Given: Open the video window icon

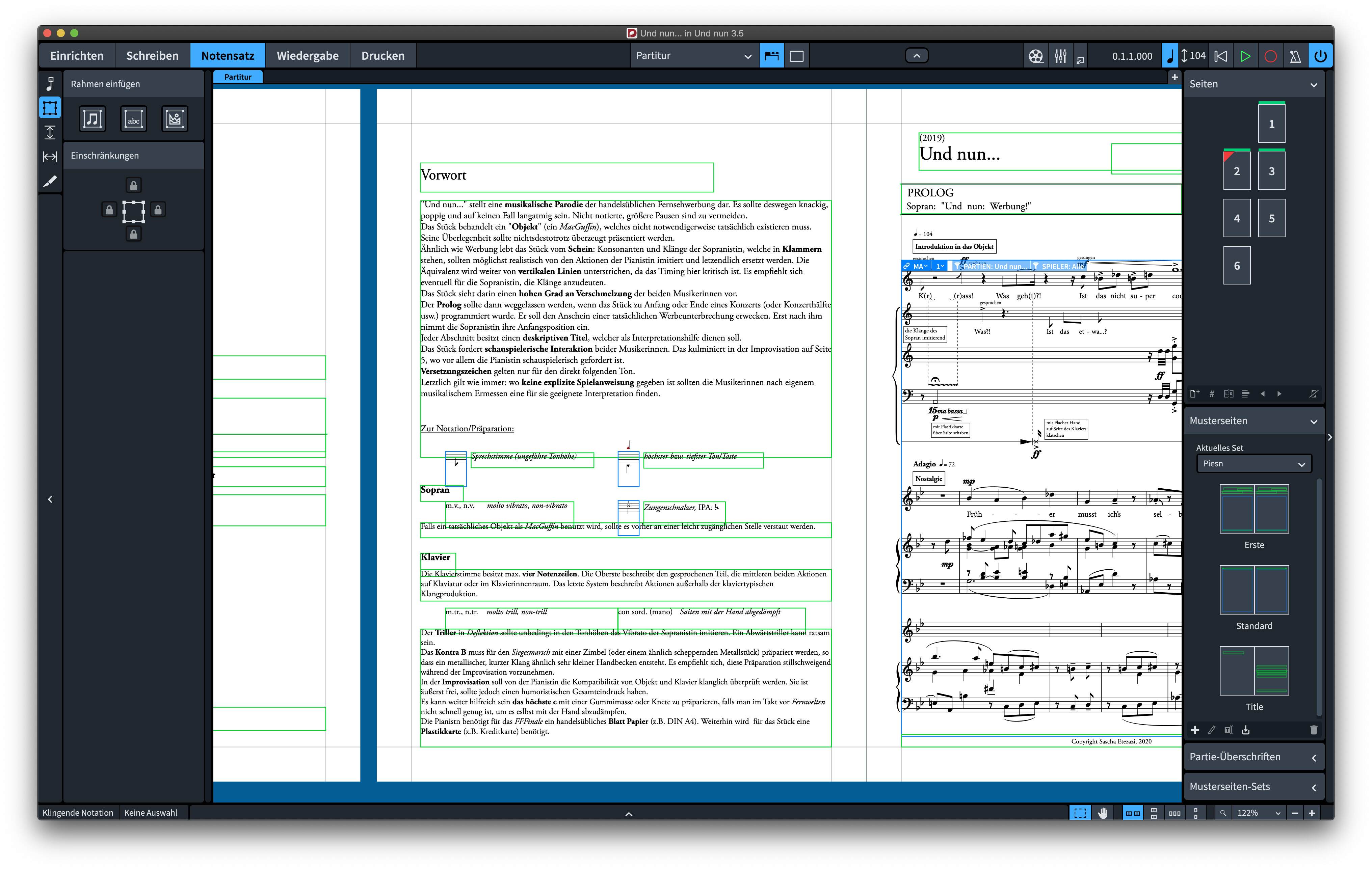Looking at the screenshot, I should point(1035,56).
